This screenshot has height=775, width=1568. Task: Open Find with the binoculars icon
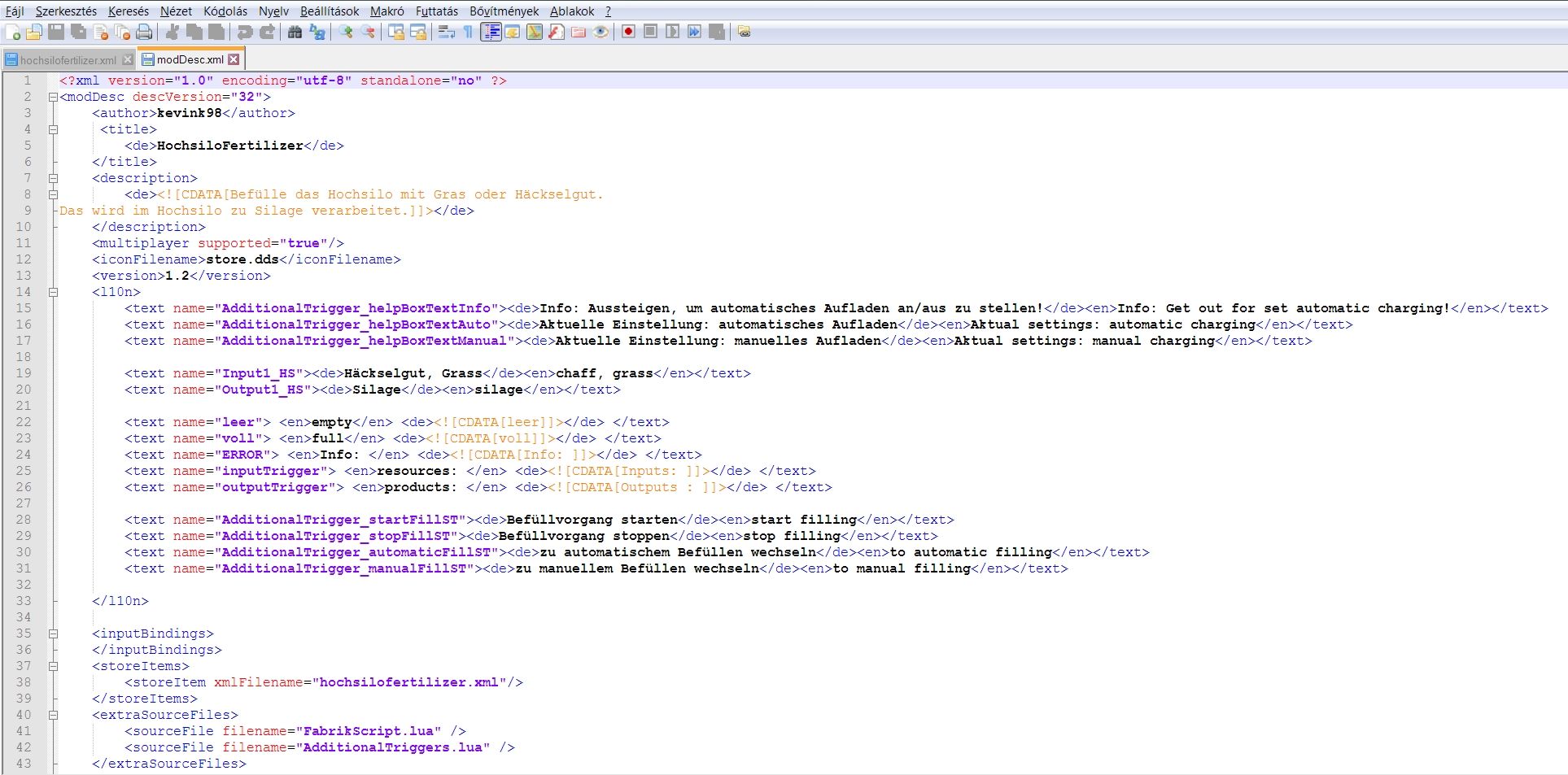coord(295,32)
